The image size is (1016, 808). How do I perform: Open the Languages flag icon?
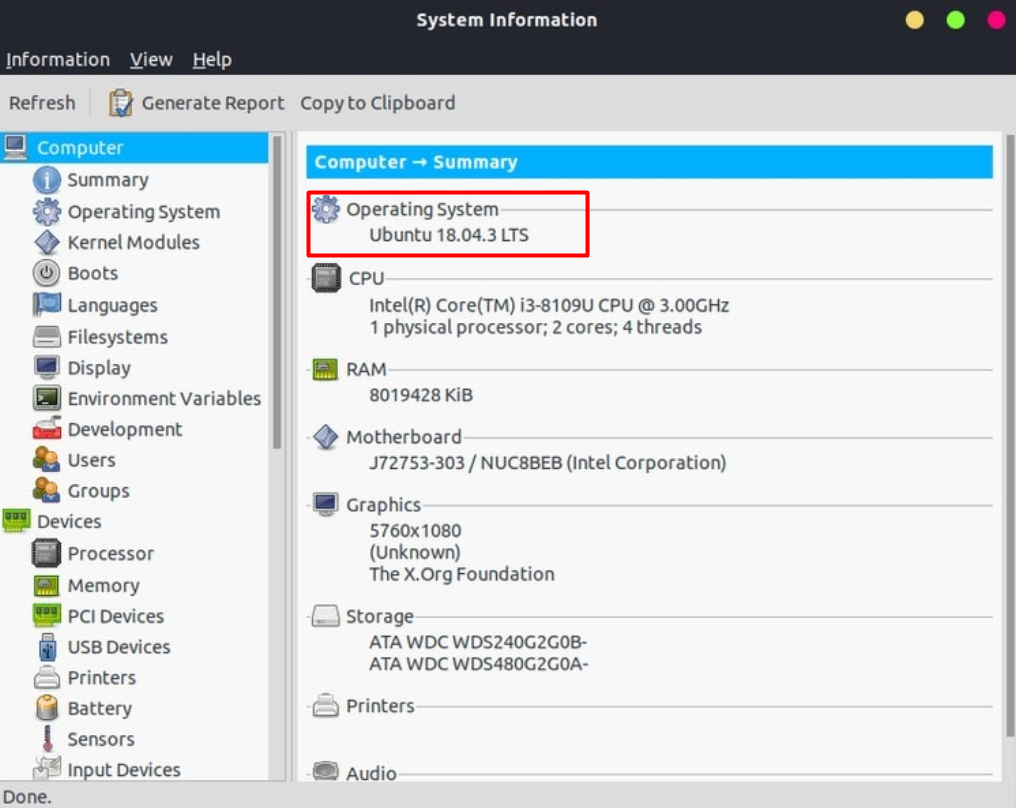click(x=47, y=305)
